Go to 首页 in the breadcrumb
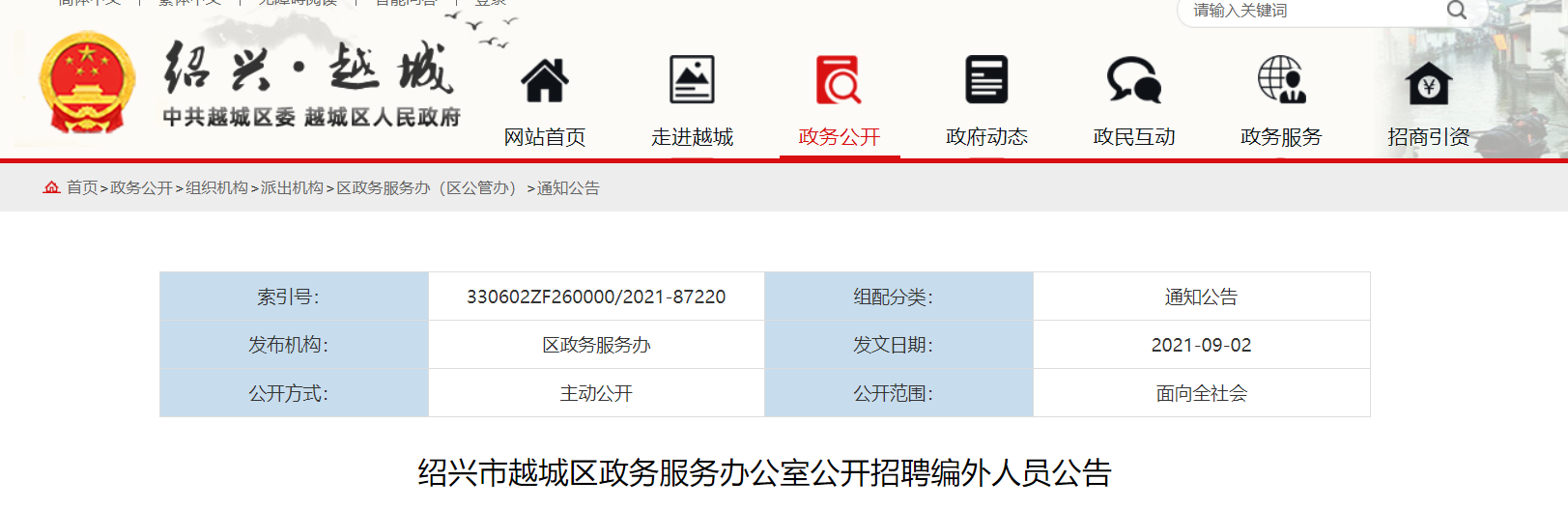The height and width of the screenshot is (509, 1568). tap(82, 188)
